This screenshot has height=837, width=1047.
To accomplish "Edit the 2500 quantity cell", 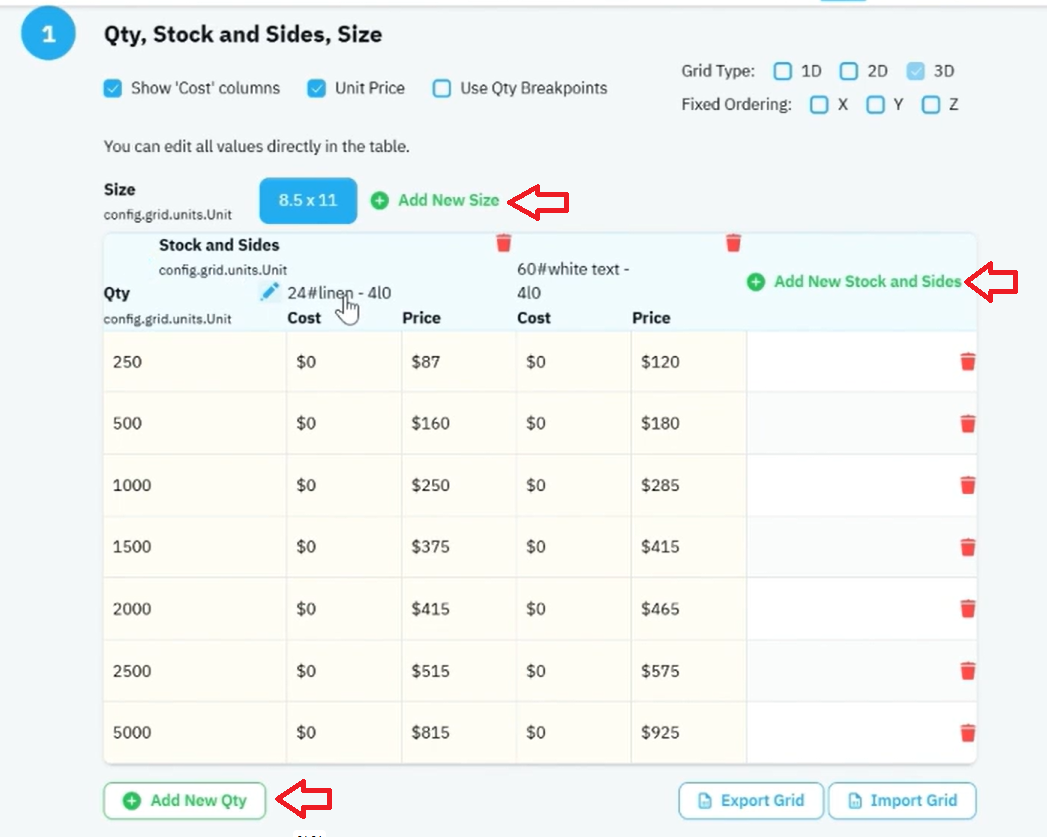I will coord(195,671).
